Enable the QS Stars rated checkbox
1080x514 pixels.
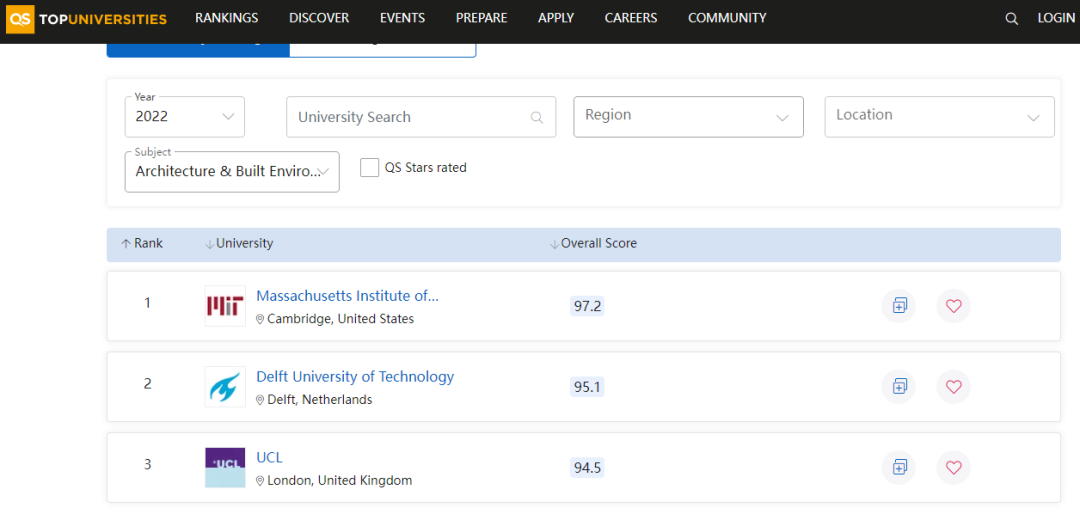click(370, 167)
